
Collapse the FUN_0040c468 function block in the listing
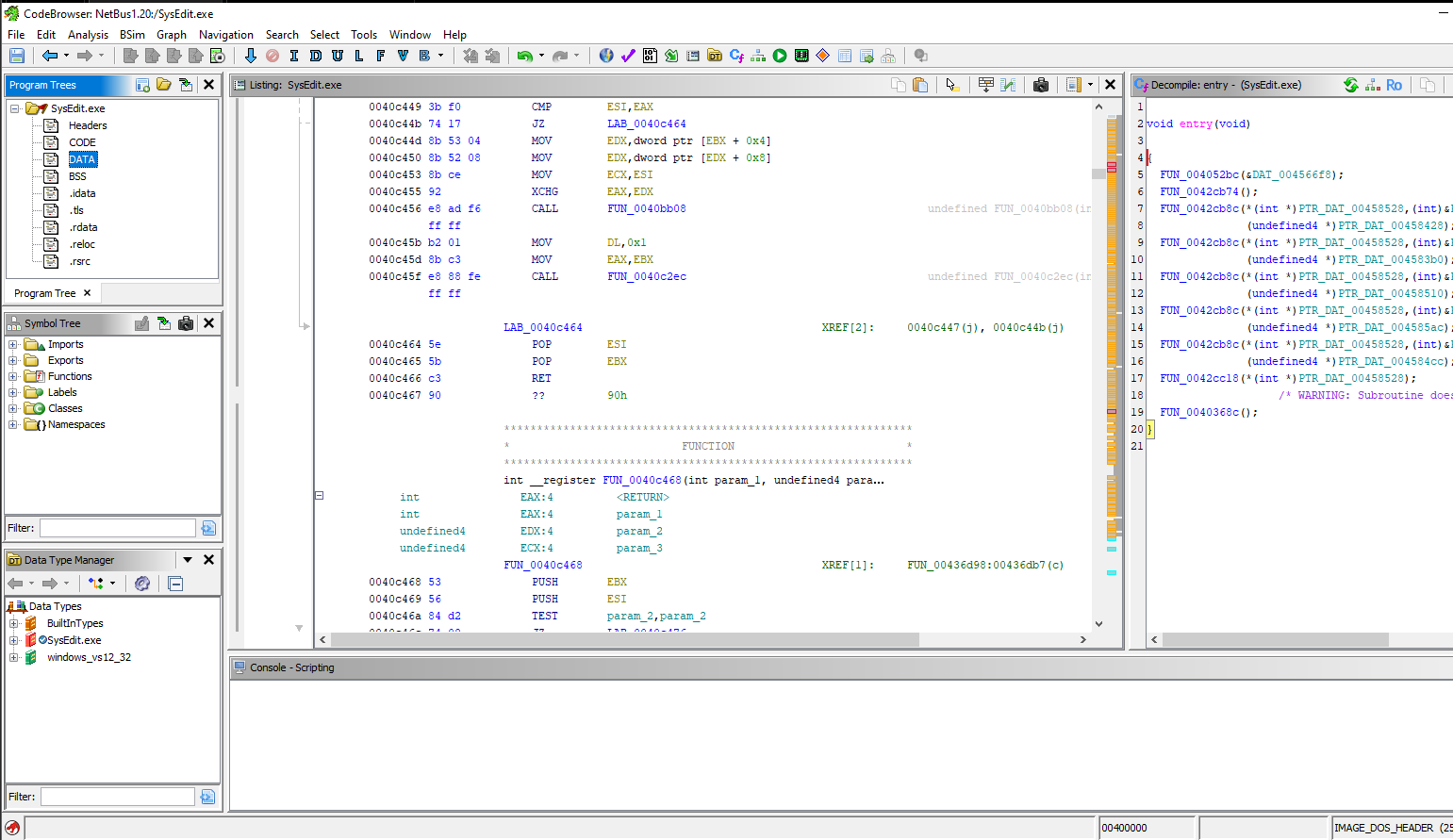319,496
